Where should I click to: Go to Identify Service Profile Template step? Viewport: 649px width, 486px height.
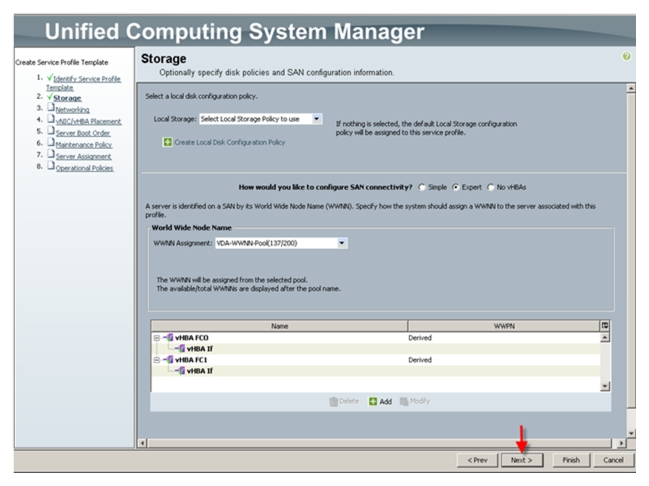pyautogui.click(x=83, y=83)
